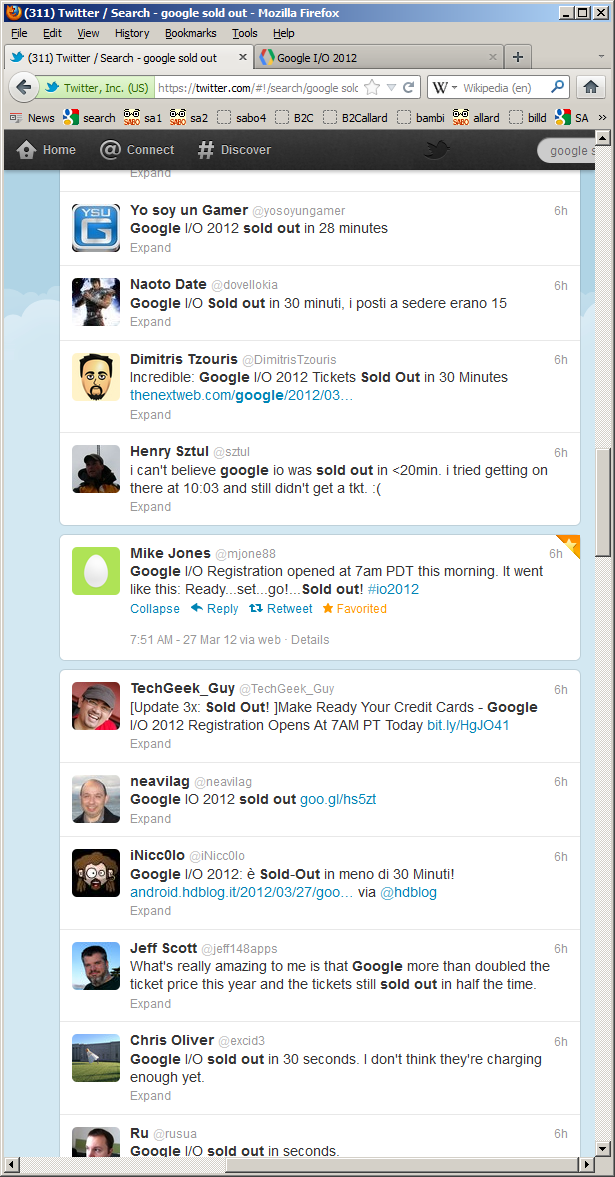Go to Discover in Twitter navbar
The image size is (615, 1177).
coord(234,150)
